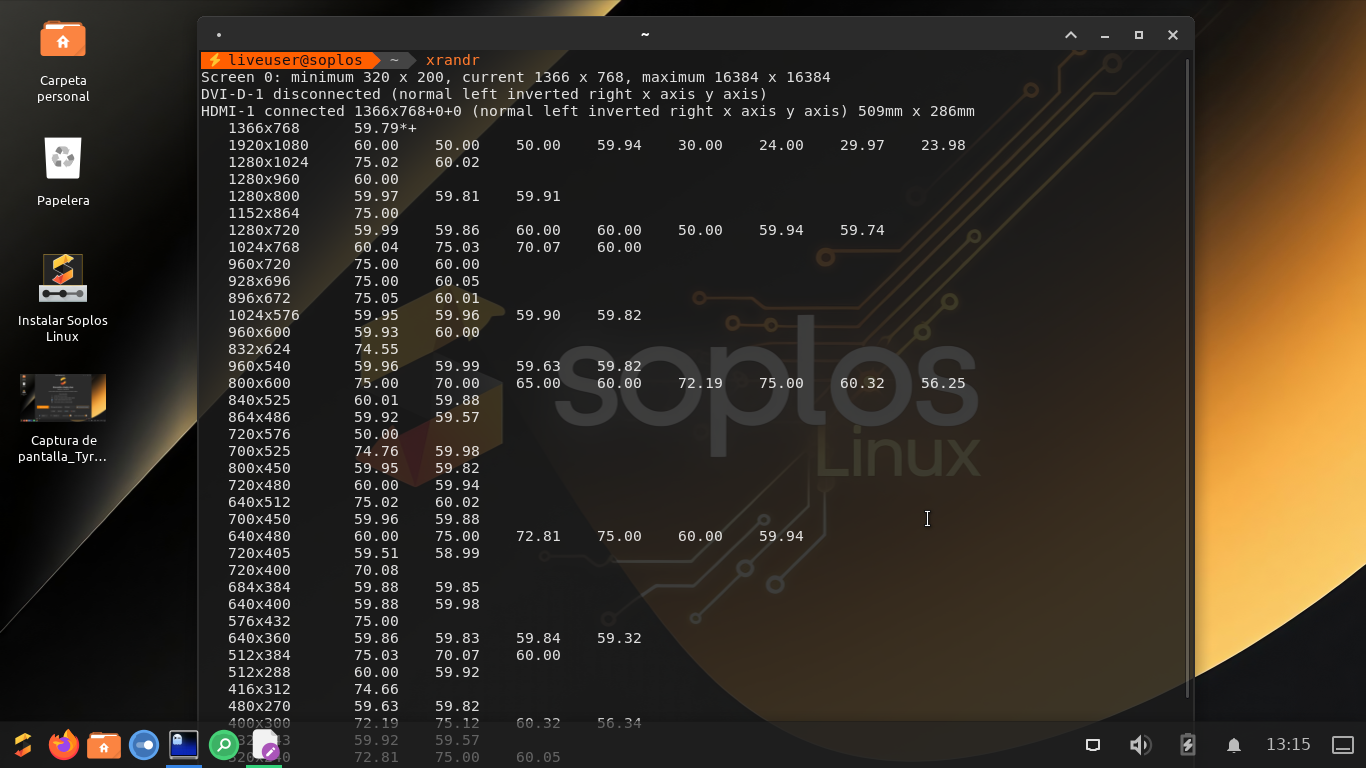Click the "58.99" refresh rate value
Screen dimensions: 1366x768
(x=458, y=553)
